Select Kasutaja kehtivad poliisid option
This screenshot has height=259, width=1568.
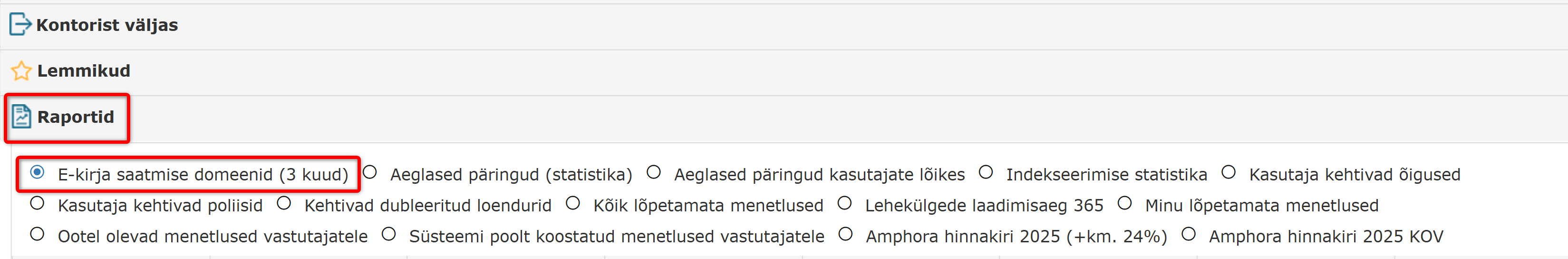click(37, 204)
